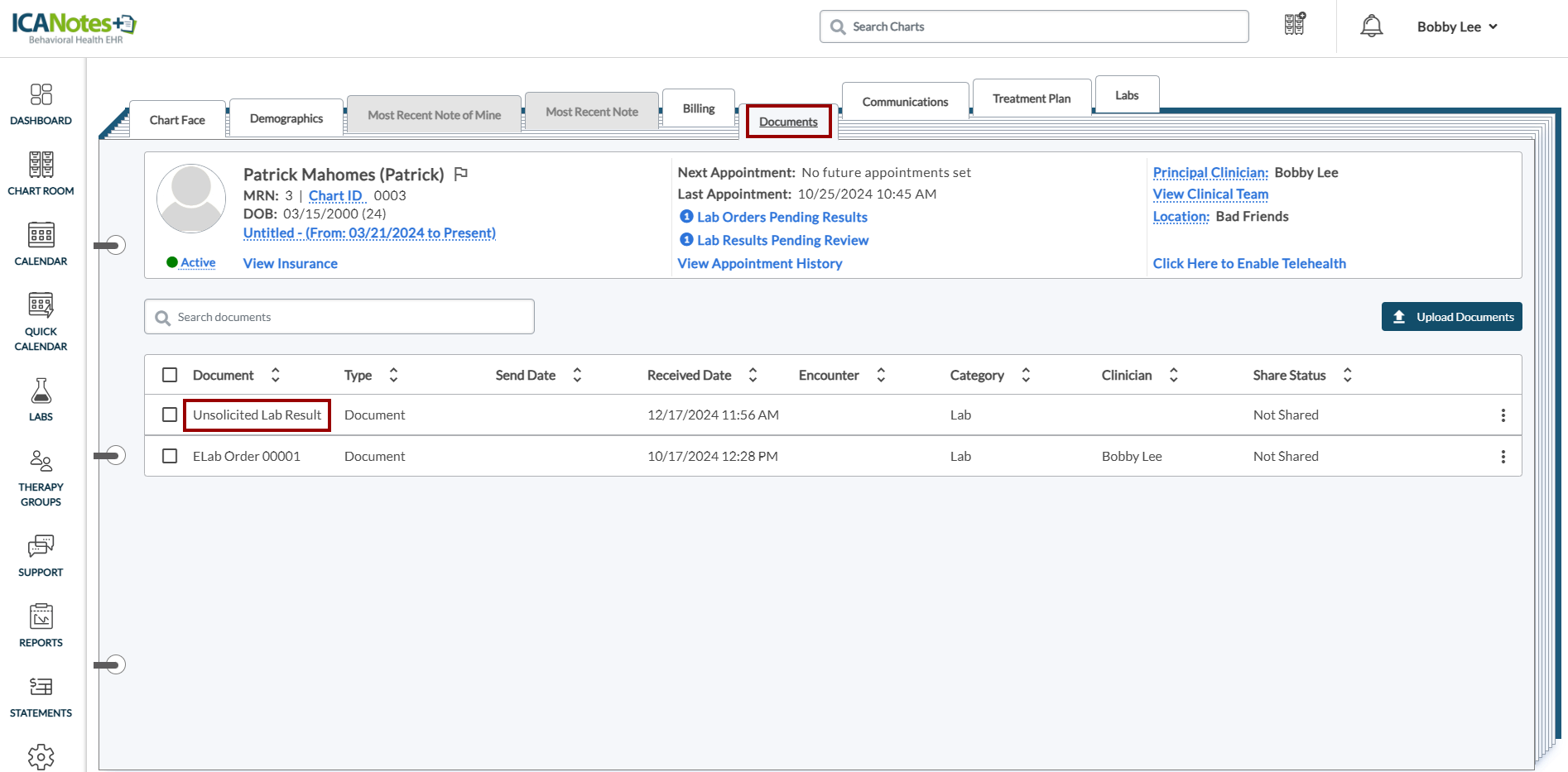Open Therapy Groups in sidebar

[x=41, y=477]
